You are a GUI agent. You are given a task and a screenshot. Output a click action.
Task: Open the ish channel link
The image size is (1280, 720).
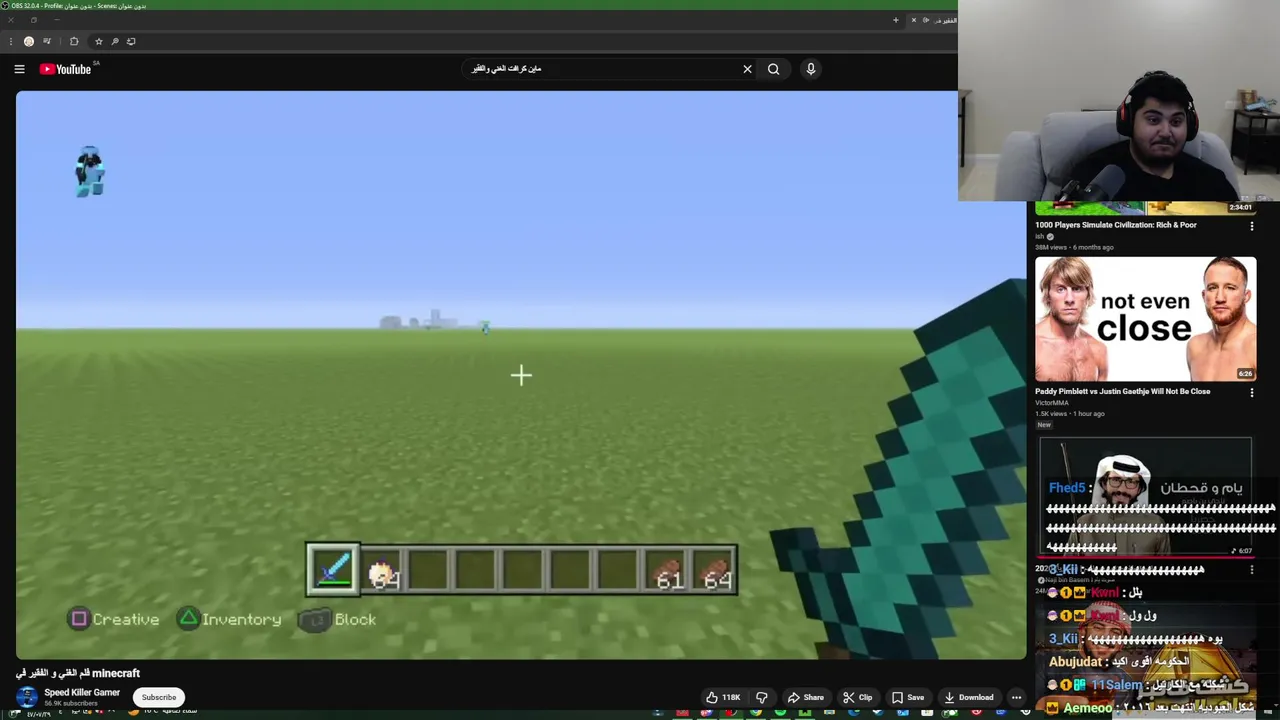pos(1040,236)
